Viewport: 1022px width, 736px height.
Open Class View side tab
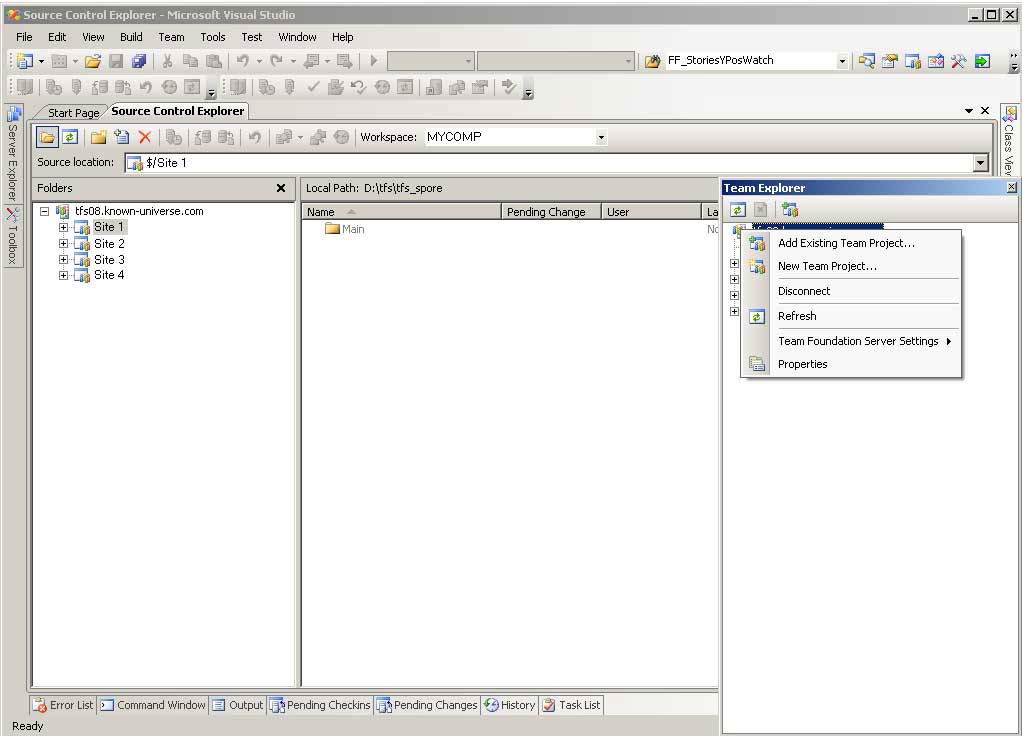1009,141
